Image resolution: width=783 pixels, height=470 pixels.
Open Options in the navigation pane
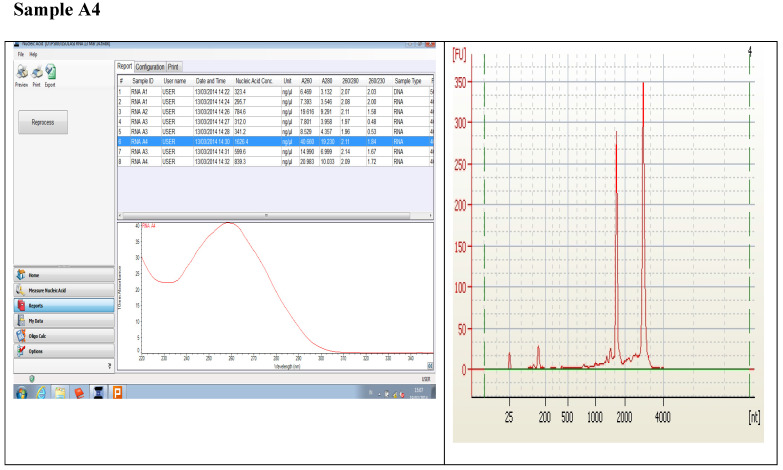(x=64, y=351)
